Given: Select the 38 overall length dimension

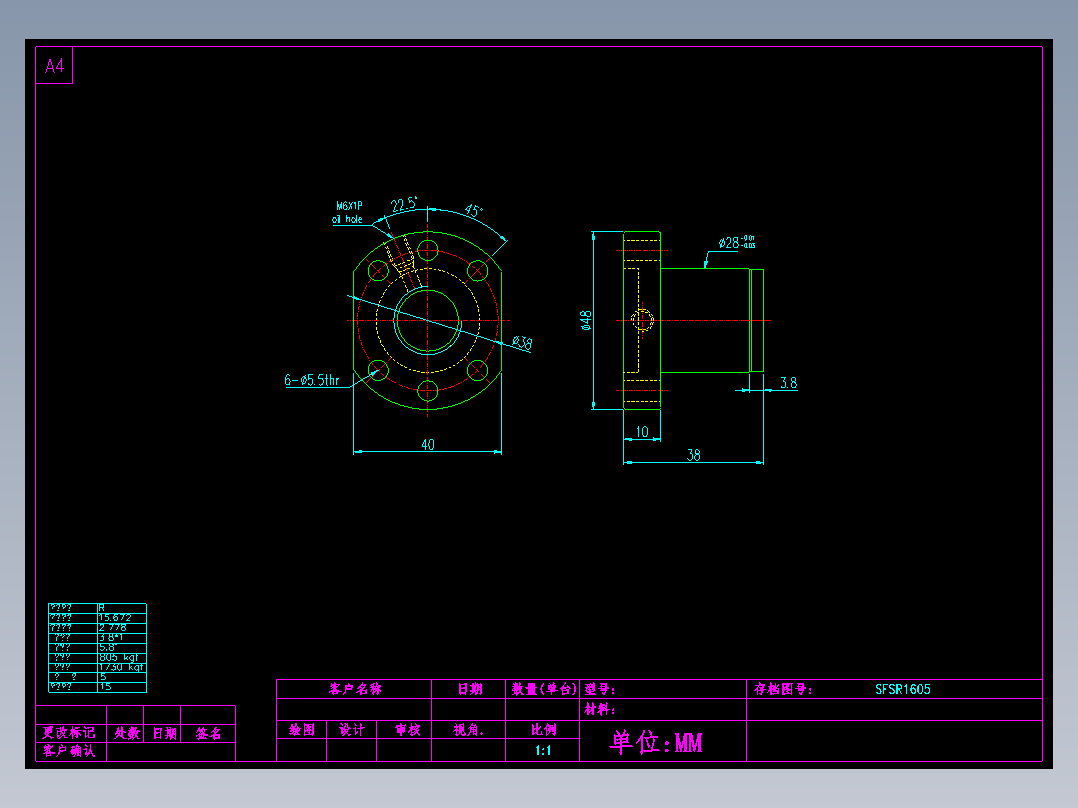Looking at the screenshot, I should pyautogui.click(x=693, y=455).
